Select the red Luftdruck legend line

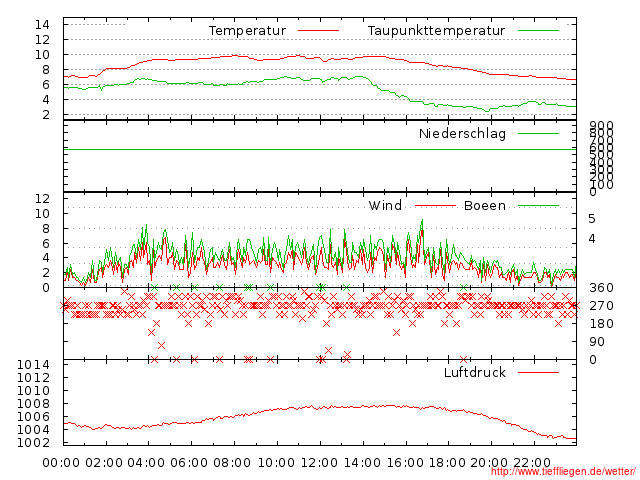coord(538,372)
